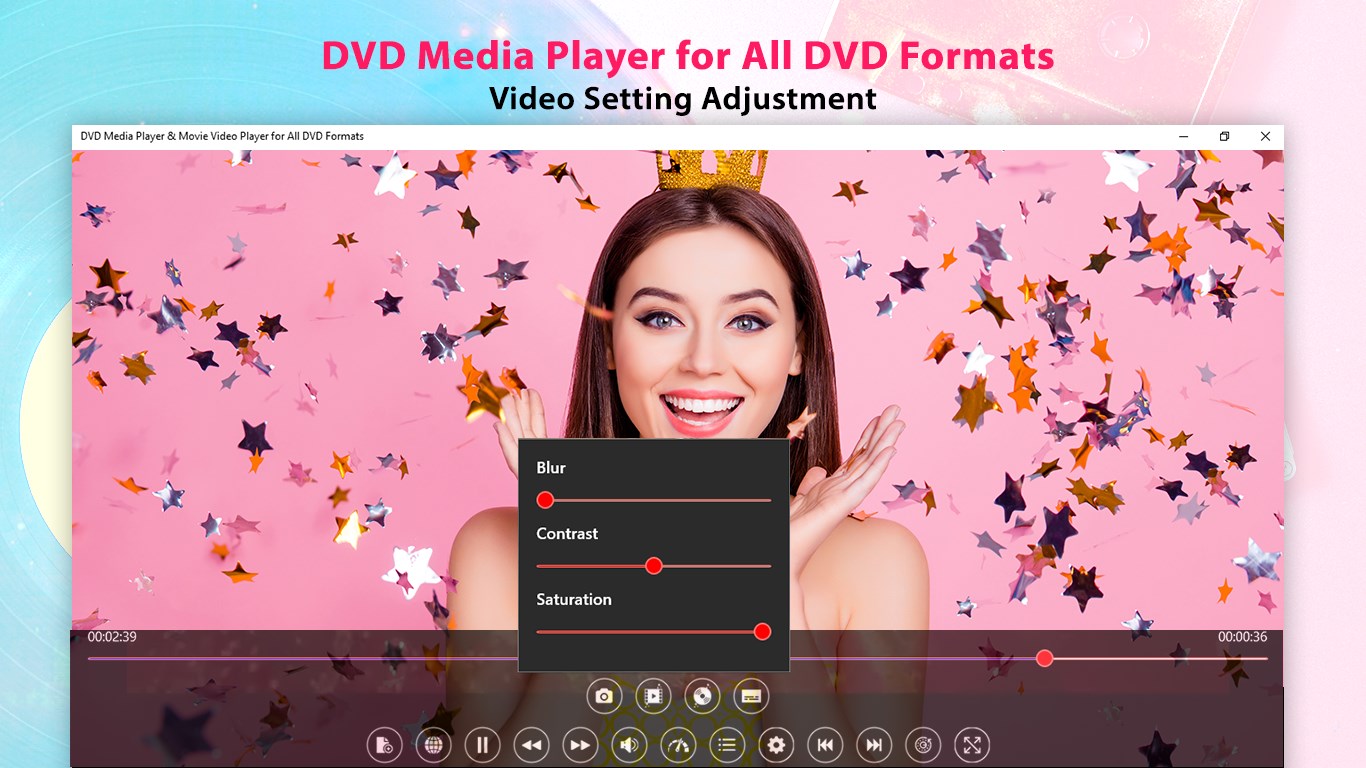Skip to the next track
Screen dimensions: 1366x768
pyautogui.click(x=874, y=745)
